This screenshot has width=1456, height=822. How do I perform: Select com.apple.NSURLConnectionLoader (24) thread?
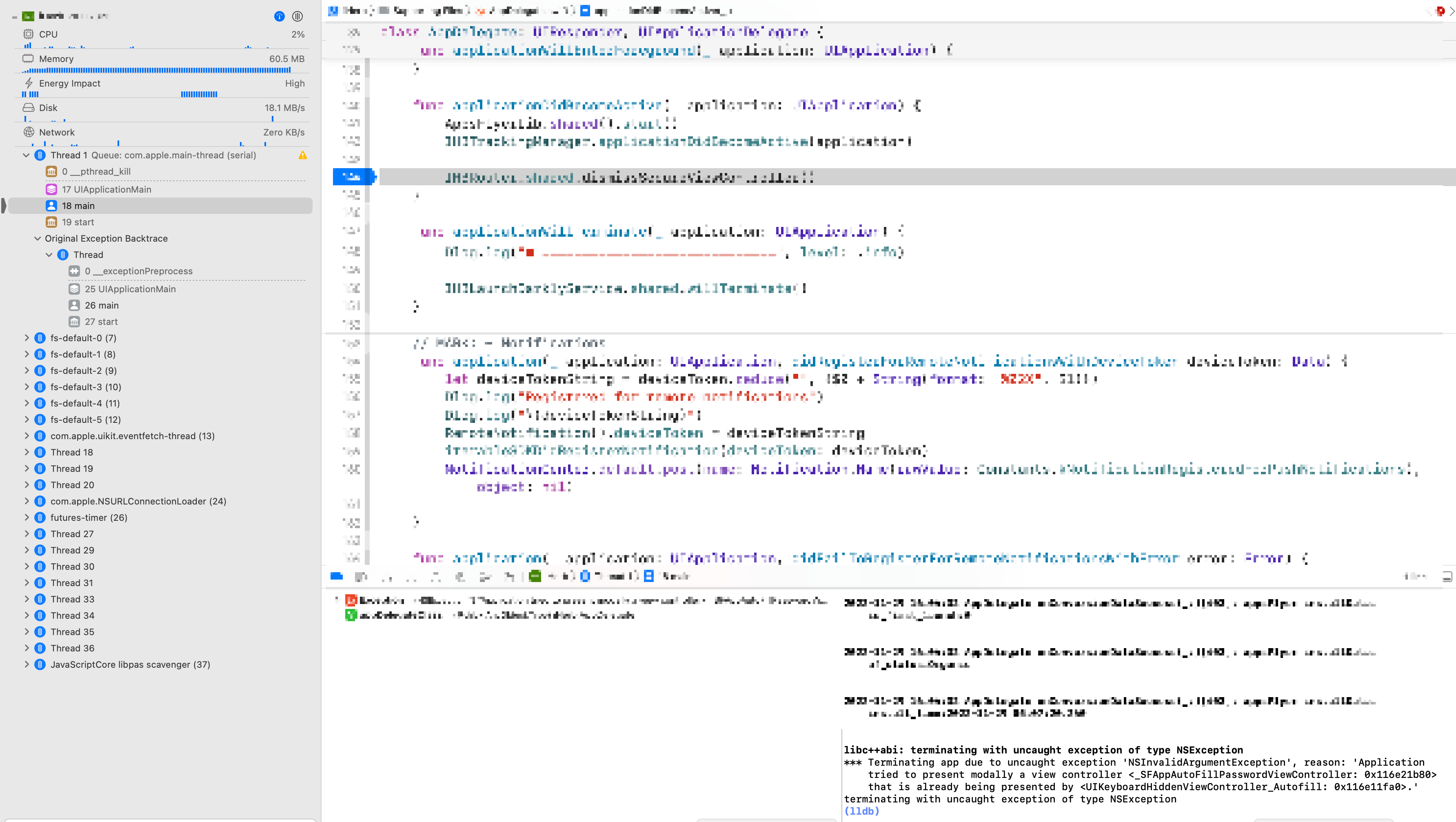click(138, 502)
